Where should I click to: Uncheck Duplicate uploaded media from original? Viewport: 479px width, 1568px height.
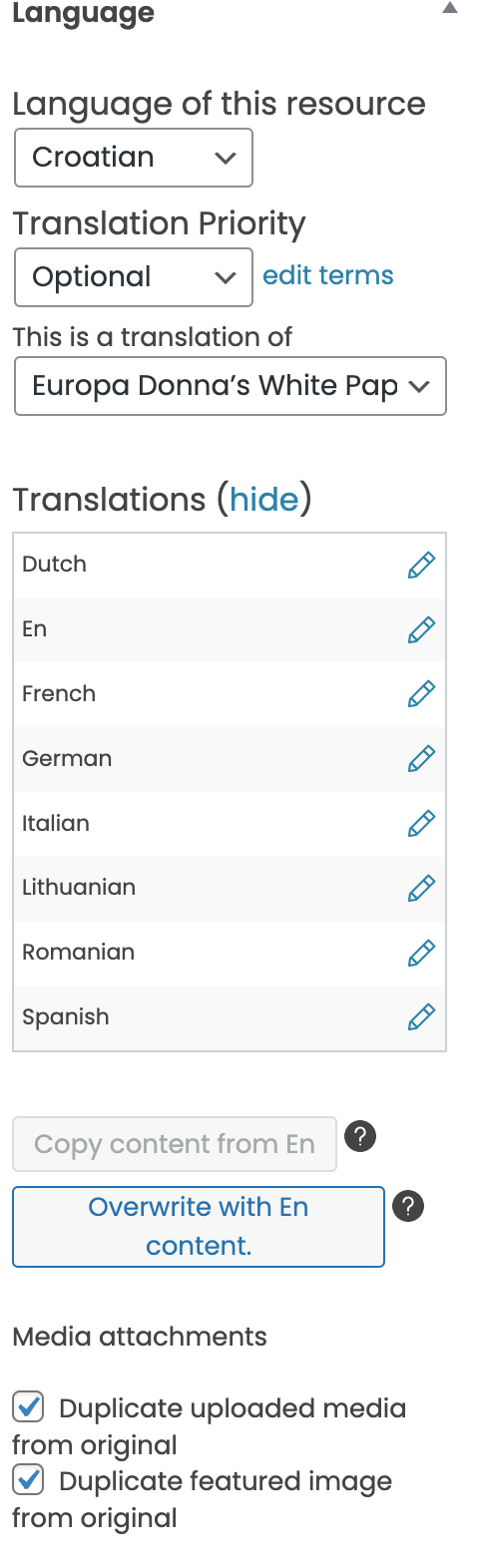(28, 1407)
